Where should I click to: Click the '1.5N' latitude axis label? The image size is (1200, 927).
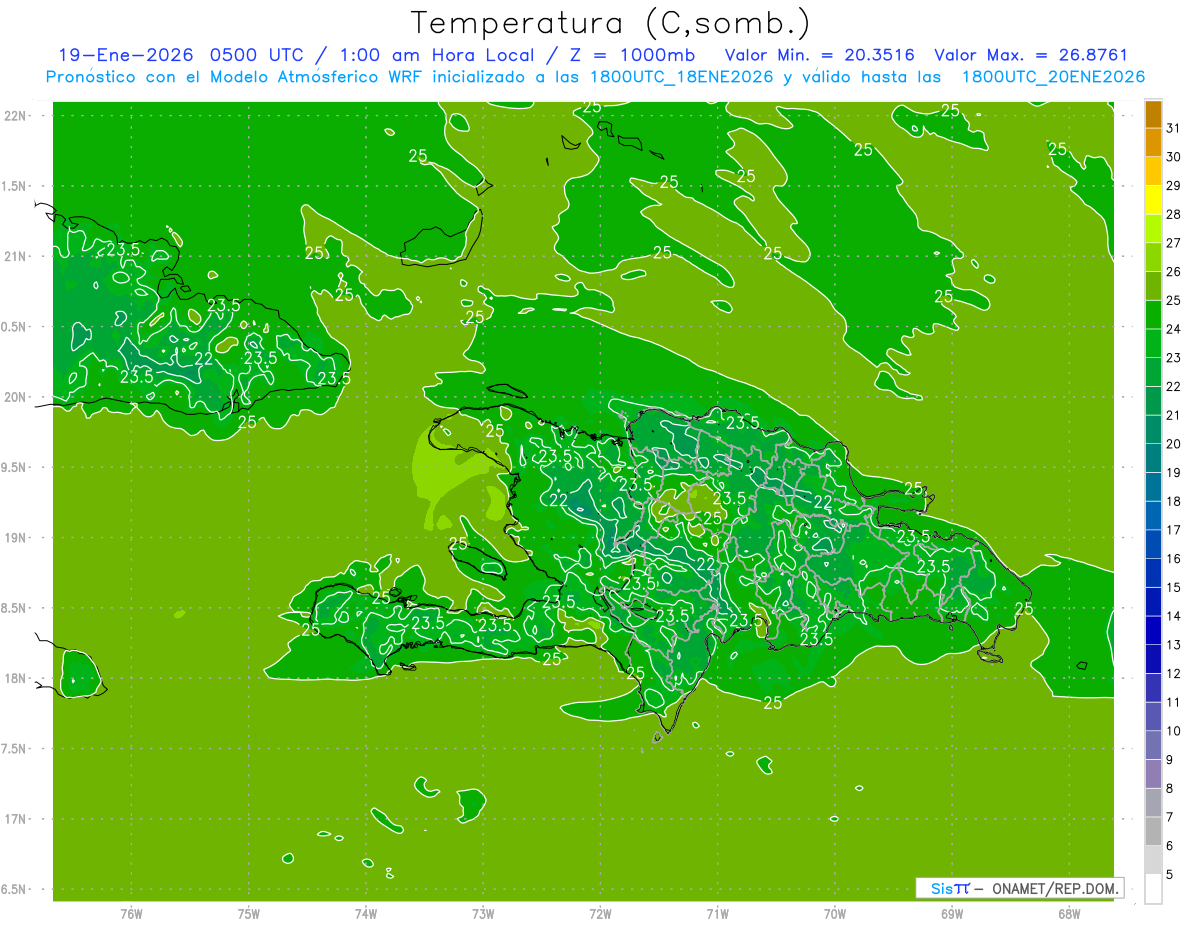tap(14, 186)
